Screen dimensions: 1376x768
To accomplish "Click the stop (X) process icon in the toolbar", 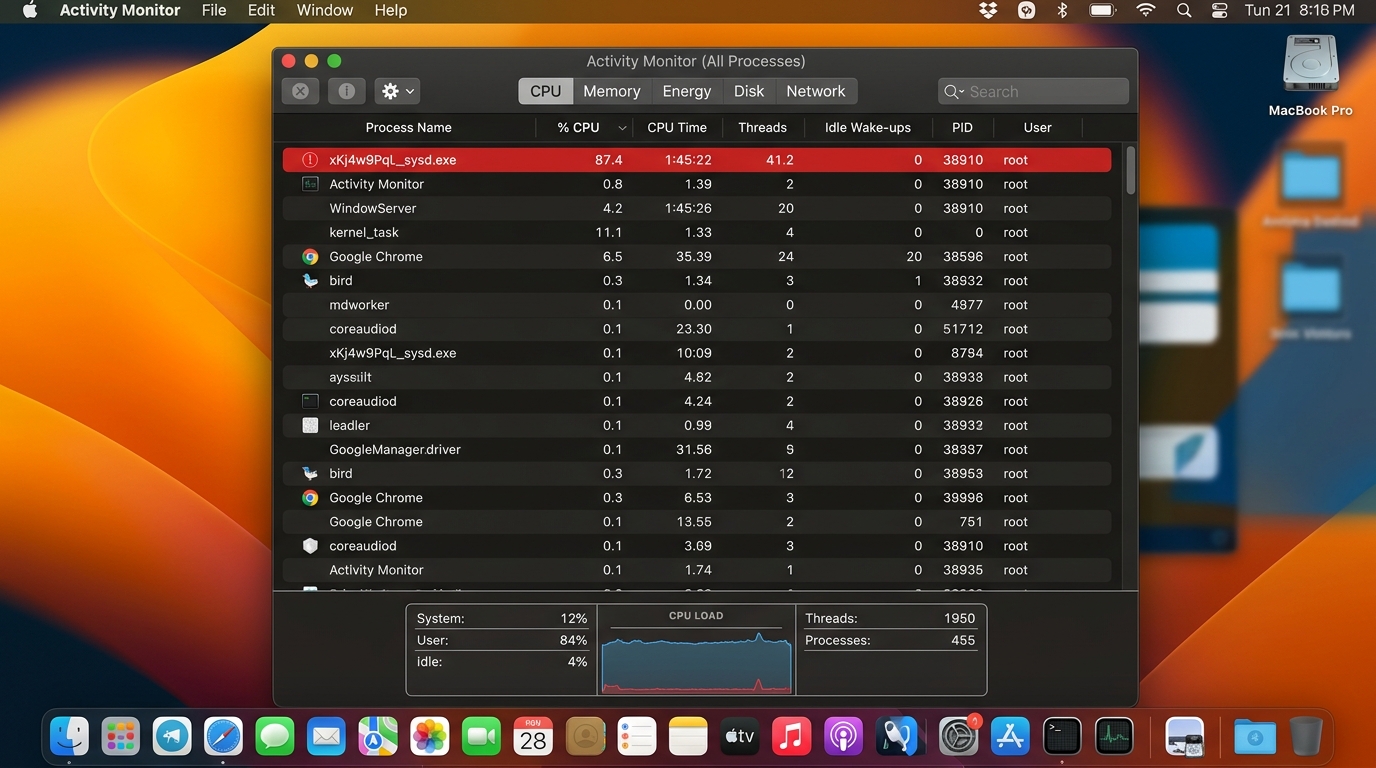I will pos(299,90).
